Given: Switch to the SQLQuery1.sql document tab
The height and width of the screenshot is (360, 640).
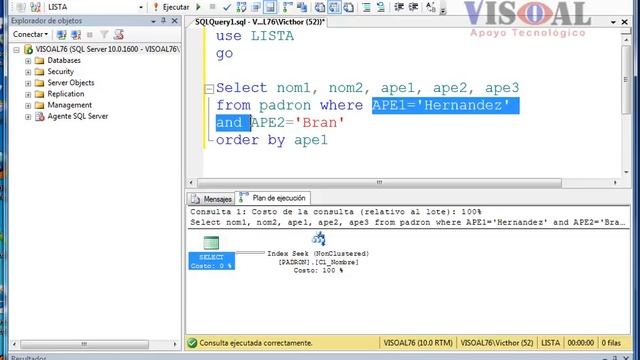Looking at the screenshot, I should [260, 22].
